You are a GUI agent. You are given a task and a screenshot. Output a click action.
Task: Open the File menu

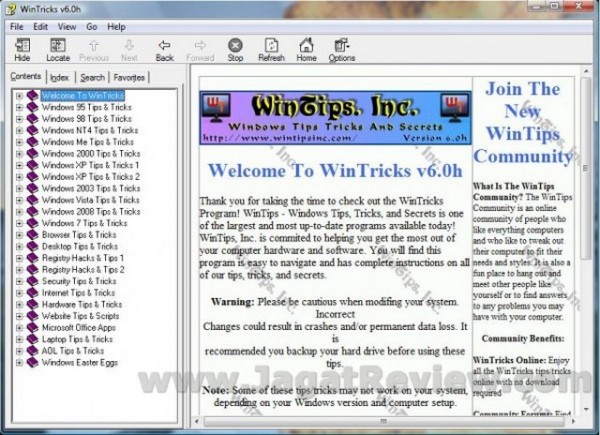click(16, 27)
